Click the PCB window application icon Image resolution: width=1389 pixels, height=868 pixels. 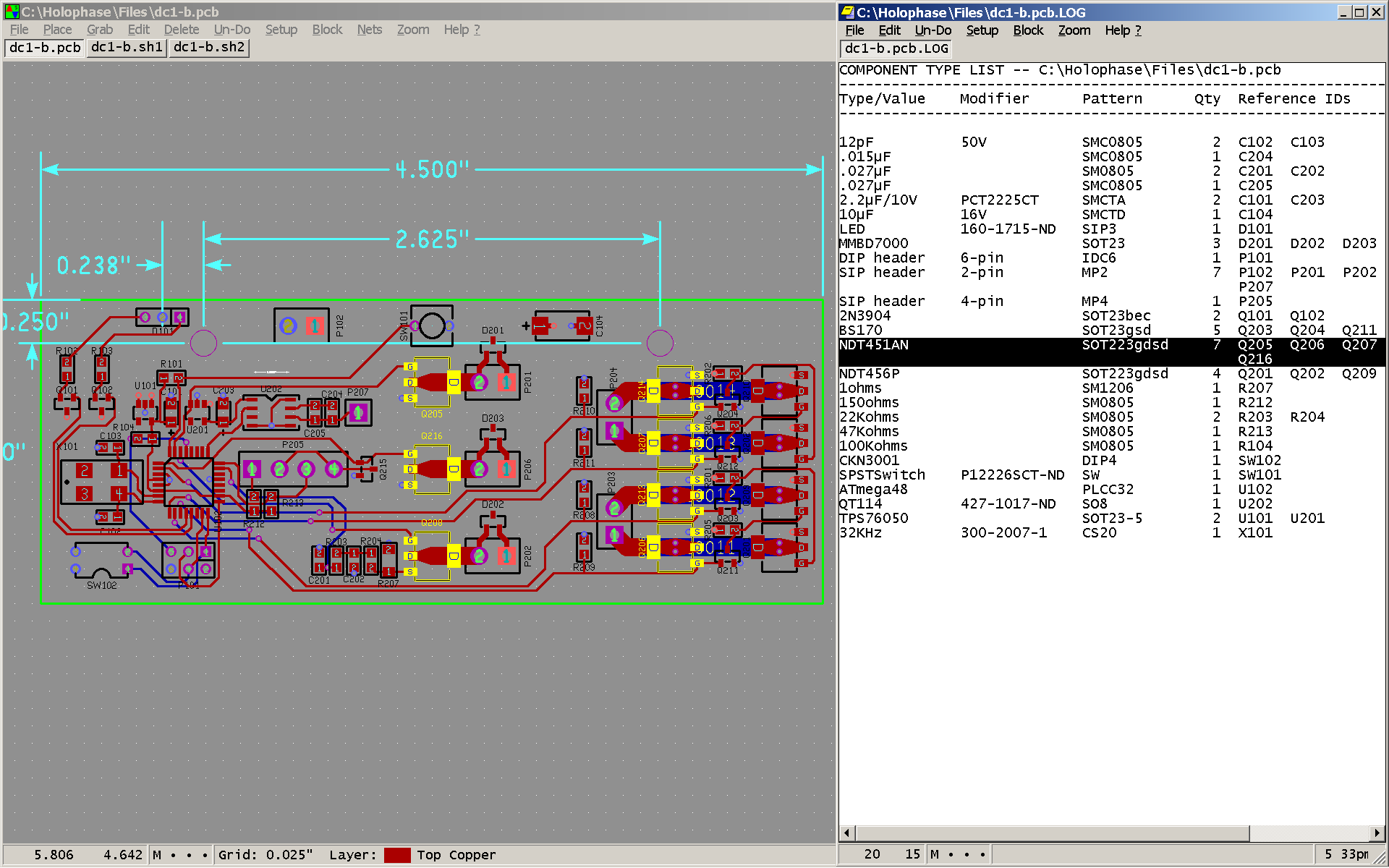[12, 12]
